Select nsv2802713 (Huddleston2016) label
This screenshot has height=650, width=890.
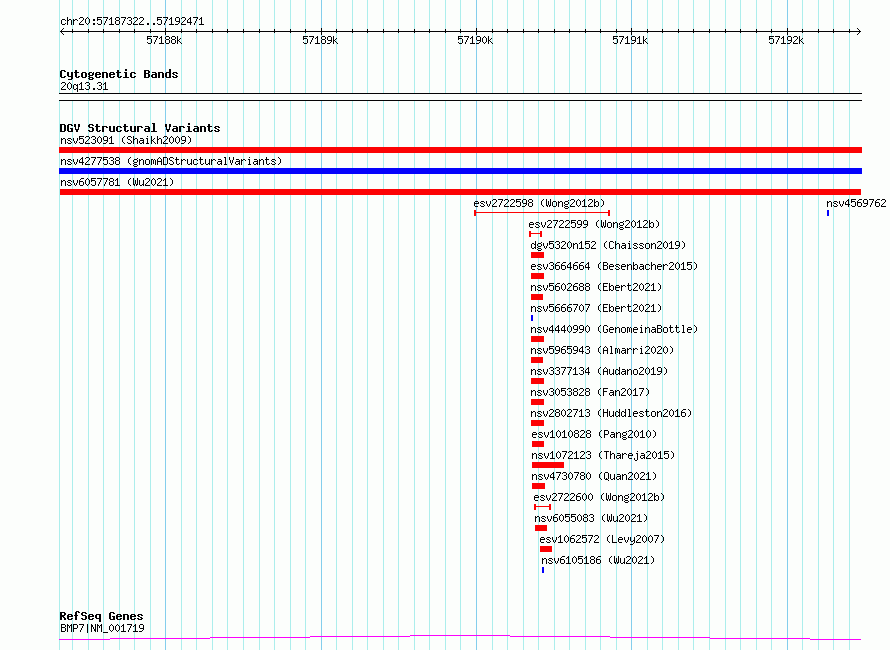[611, 413]
